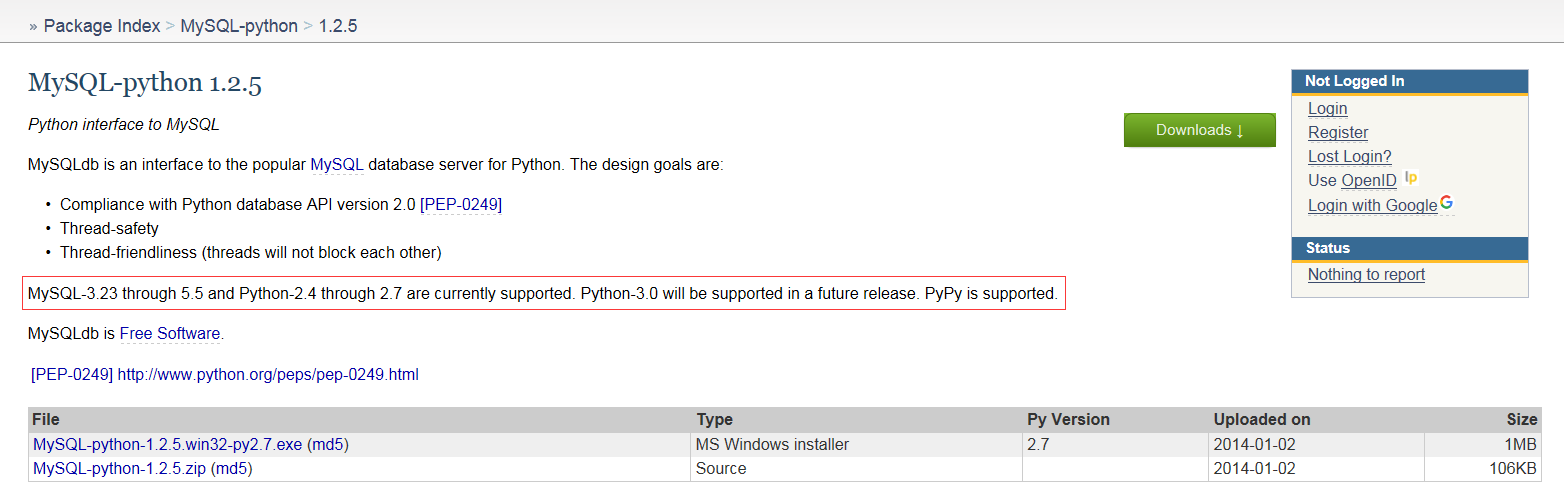This screenshot has height=492, width=1564.
Task: Click the Lost Login? link
Action: pyautogui.click(x=1349, y=156)
